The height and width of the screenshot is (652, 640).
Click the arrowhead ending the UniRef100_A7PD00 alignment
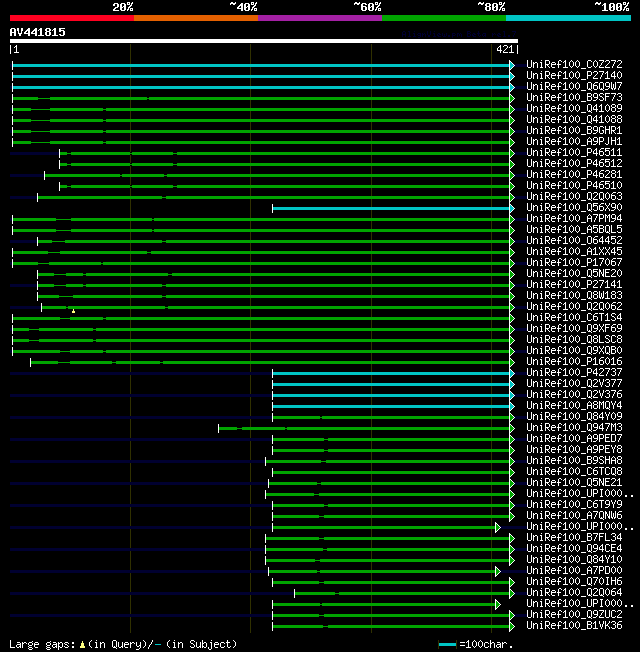click(x=498, y=571)
